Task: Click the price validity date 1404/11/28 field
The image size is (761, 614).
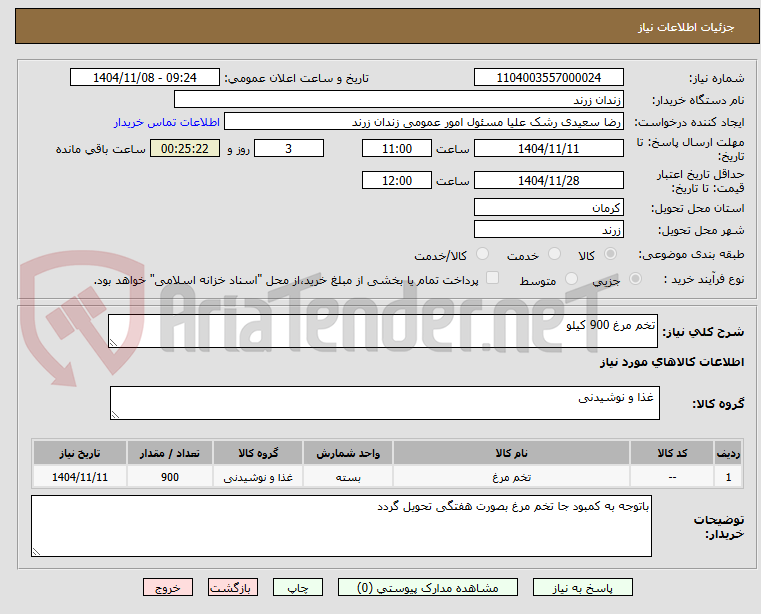Action: (548, 181)
